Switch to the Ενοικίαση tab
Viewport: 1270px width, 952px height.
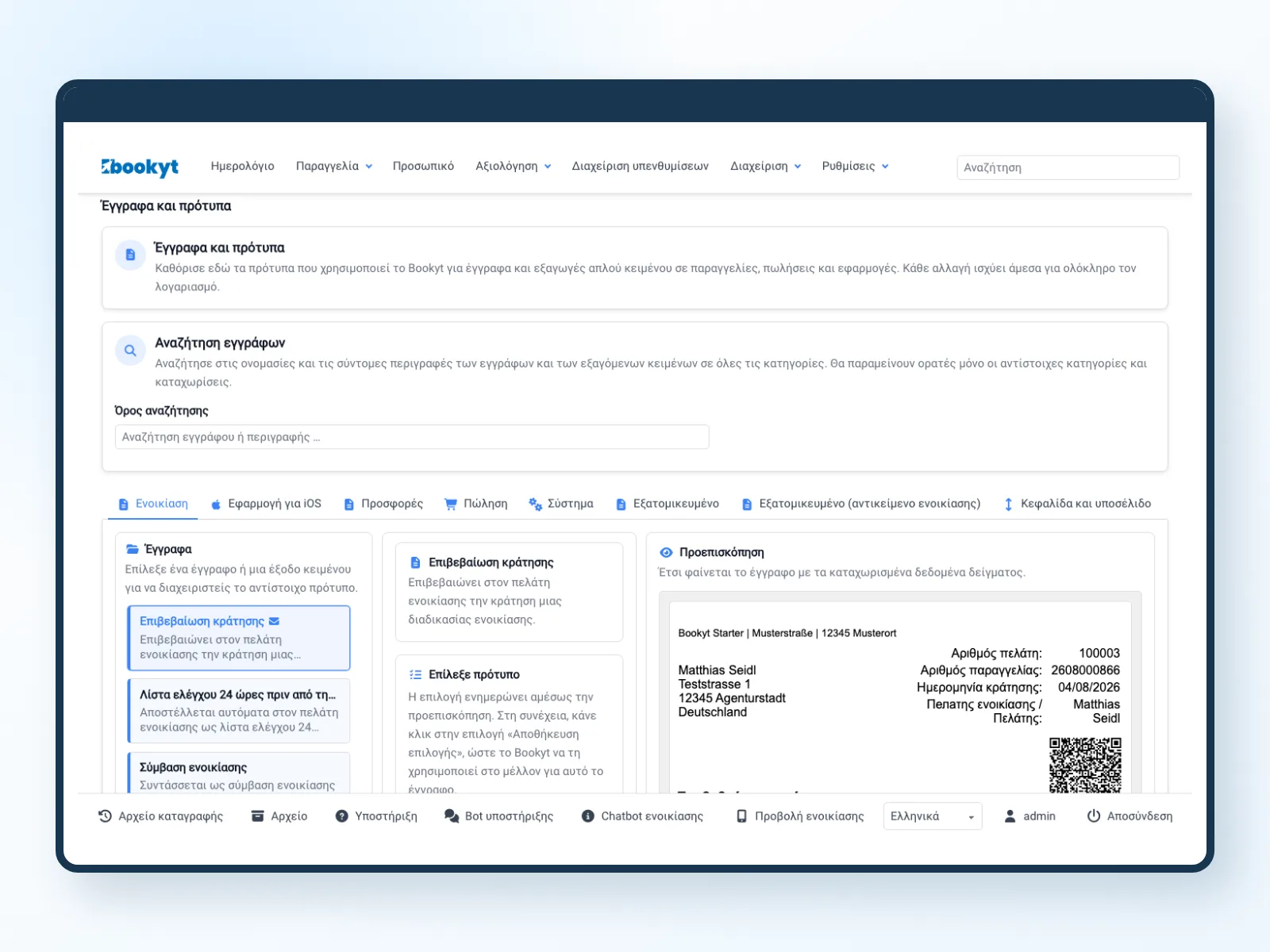click(153, 504)
